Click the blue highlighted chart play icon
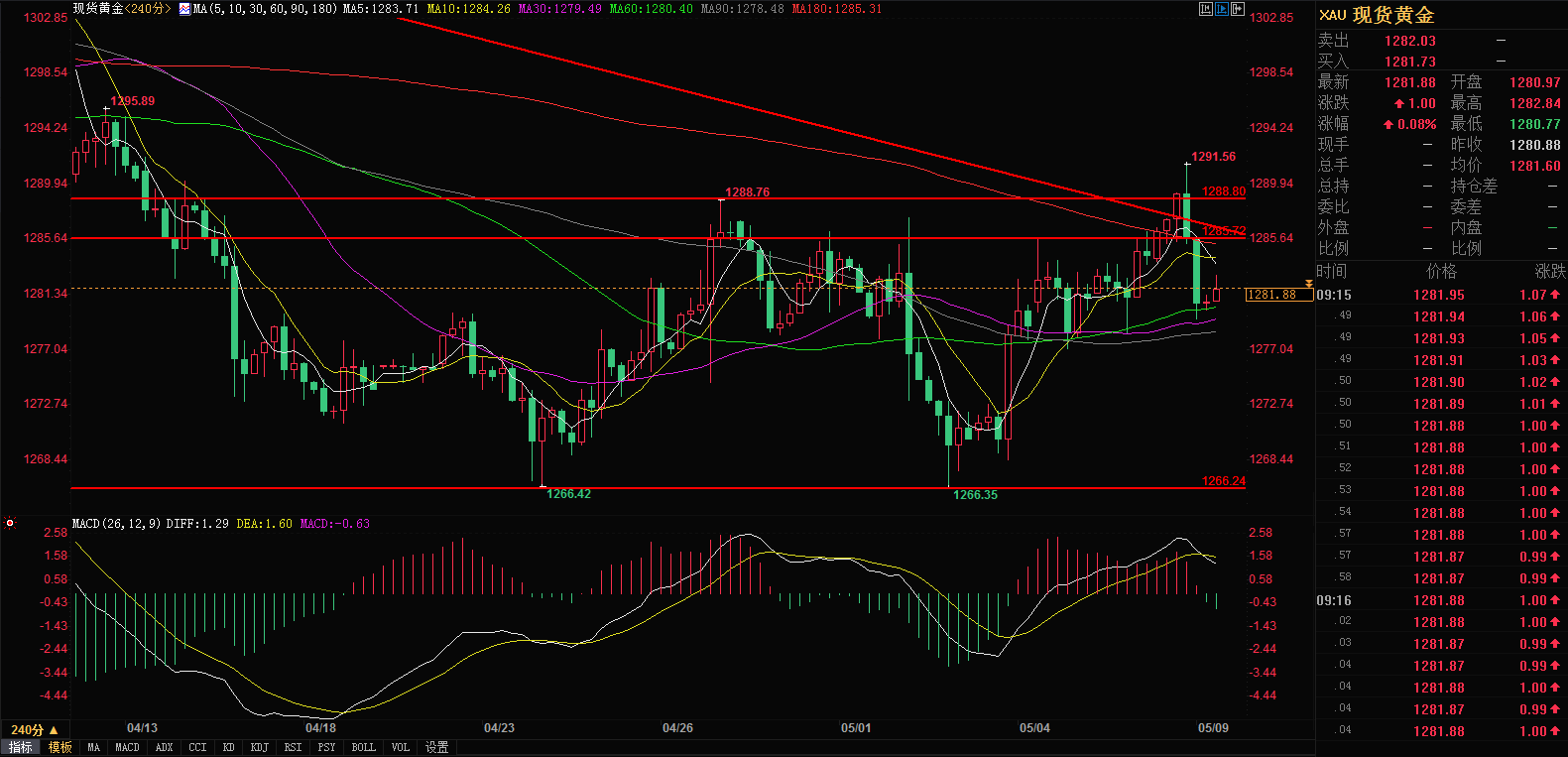 click(x=1222, y=9)
